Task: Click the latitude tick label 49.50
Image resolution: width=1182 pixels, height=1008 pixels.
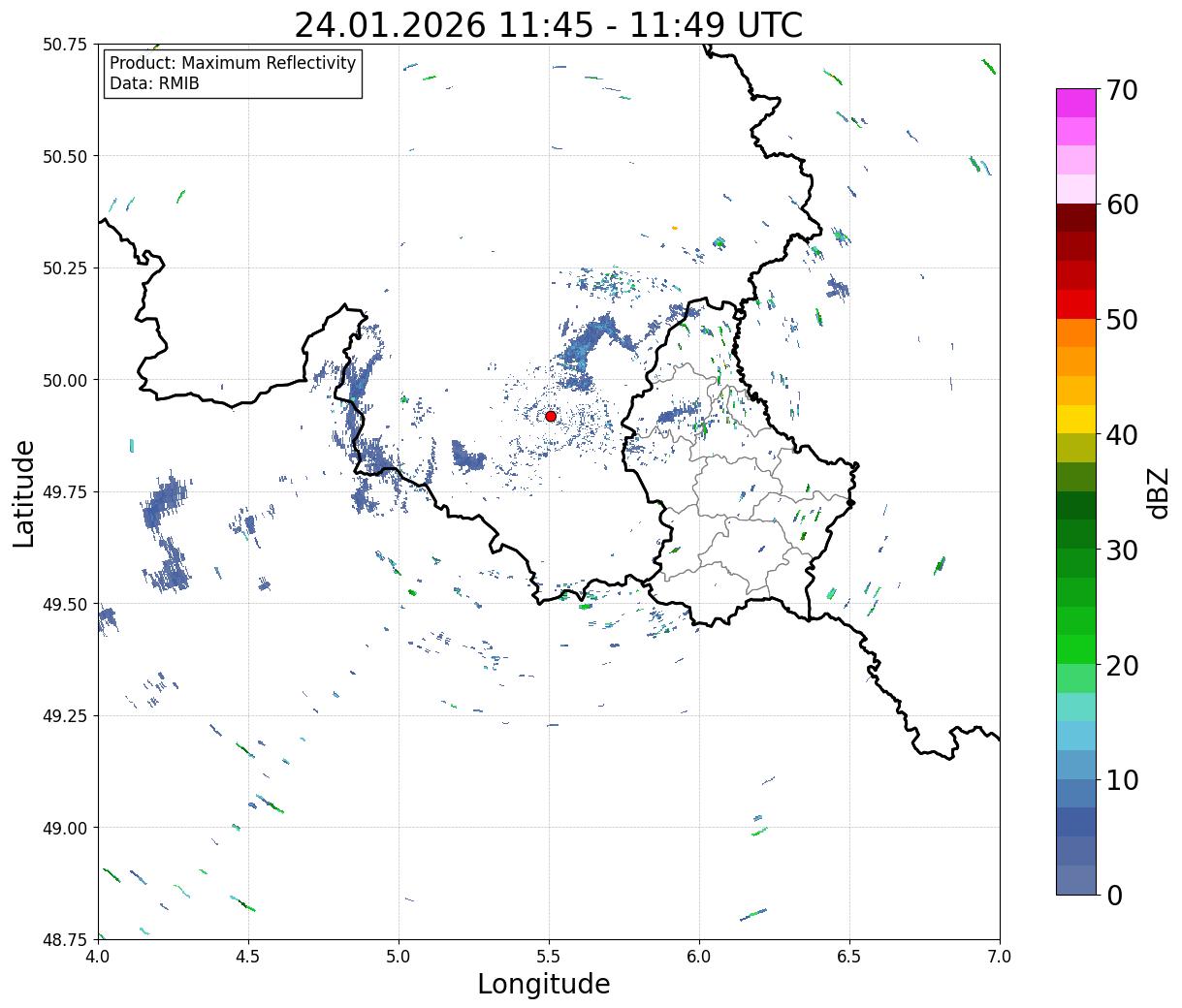Action: tap(64, 604)
